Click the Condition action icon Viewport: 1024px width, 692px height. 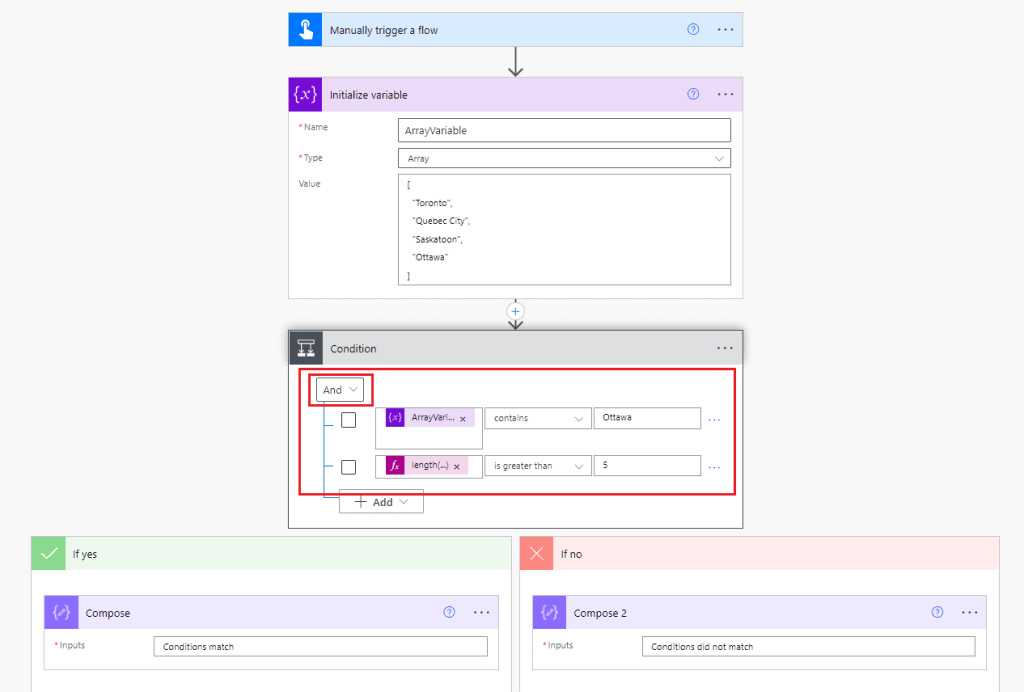306,348
